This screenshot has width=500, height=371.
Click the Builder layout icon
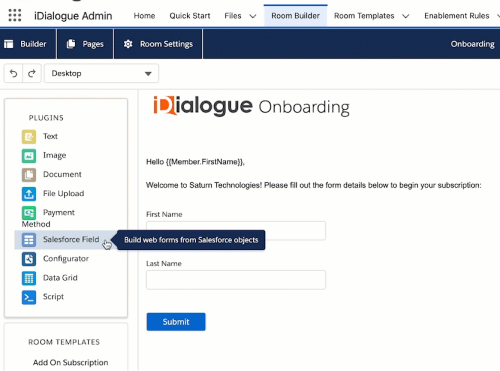click(x=9, y=44)
